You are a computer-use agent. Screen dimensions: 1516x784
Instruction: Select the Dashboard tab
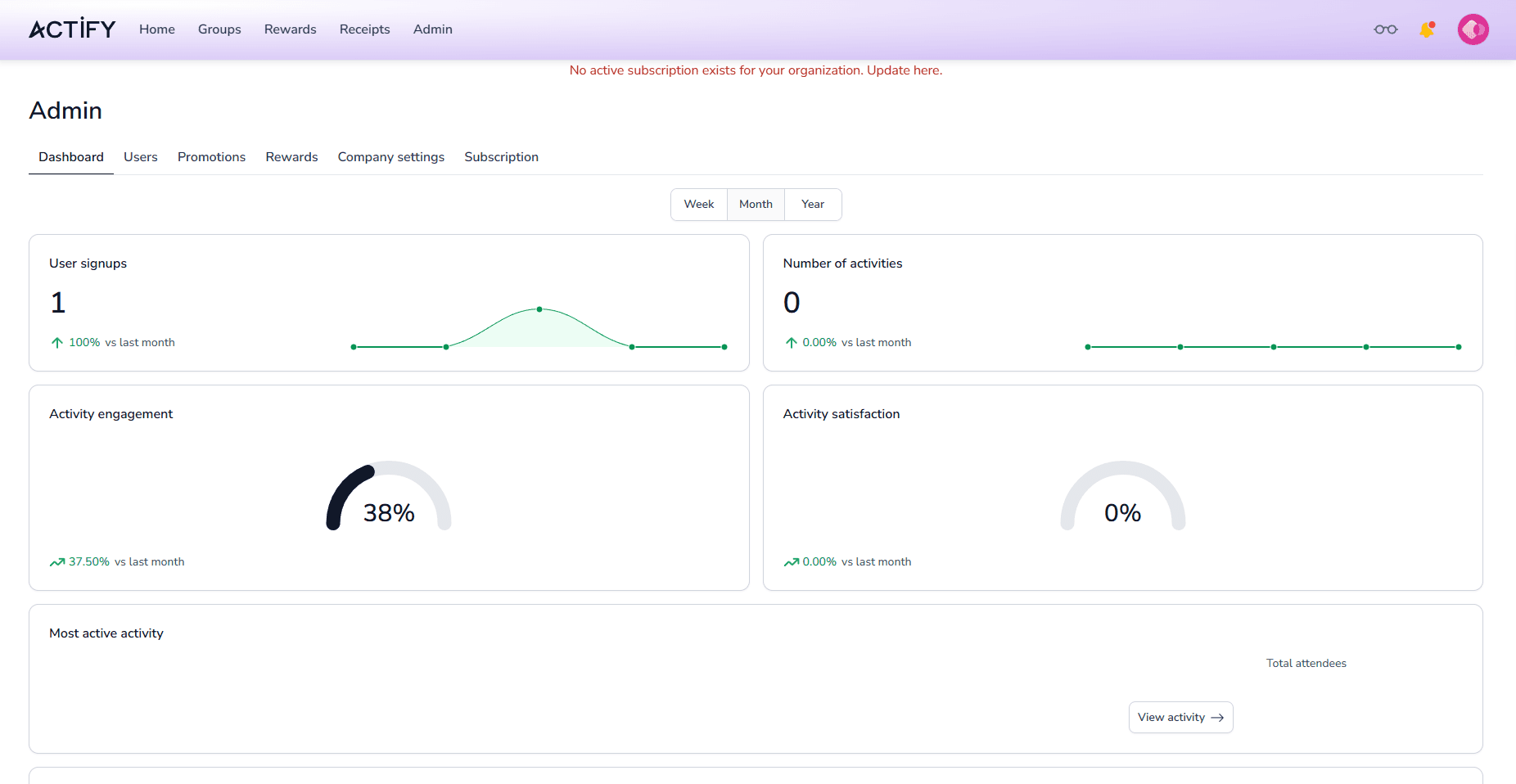(71, 157)
